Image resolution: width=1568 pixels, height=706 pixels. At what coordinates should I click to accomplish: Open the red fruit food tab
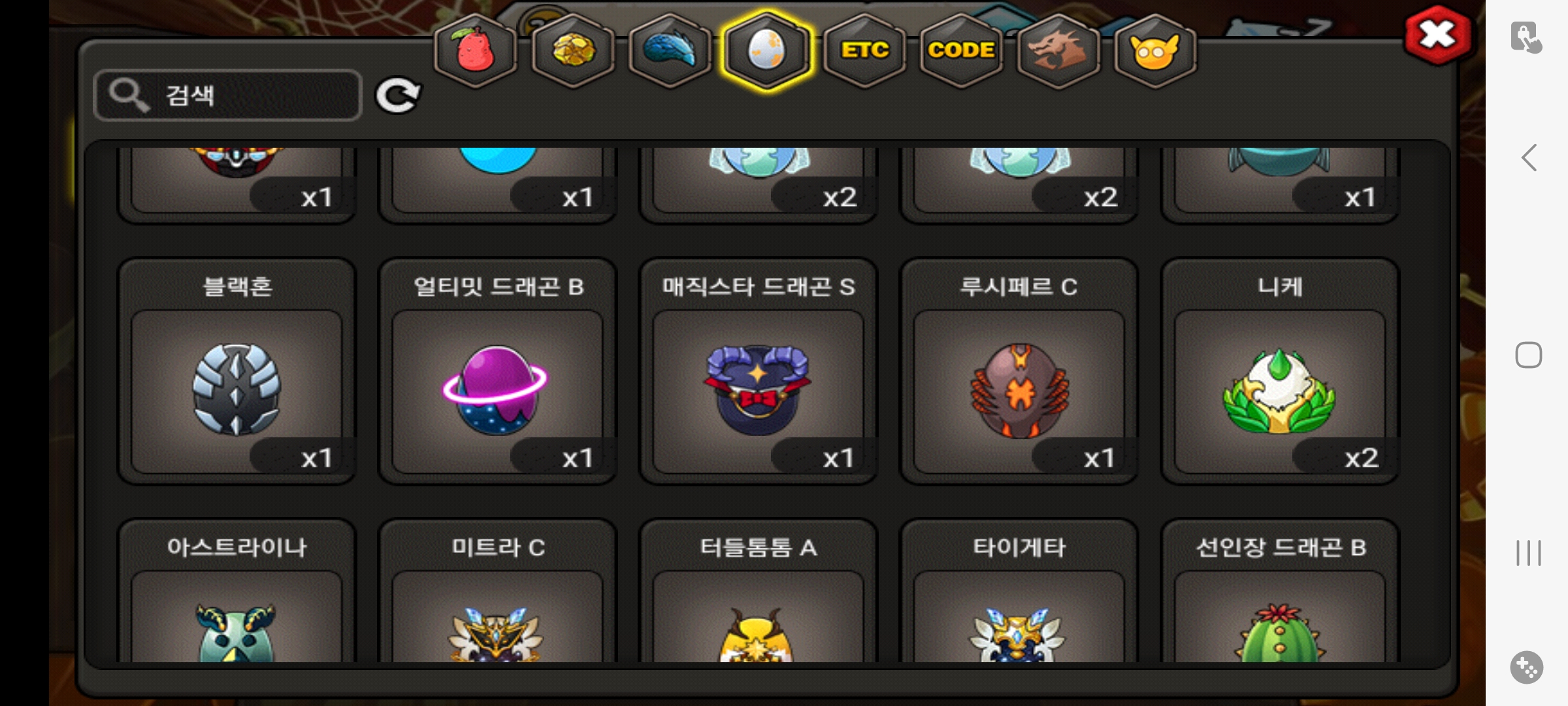pyautogui.click(x=476, y=50)
